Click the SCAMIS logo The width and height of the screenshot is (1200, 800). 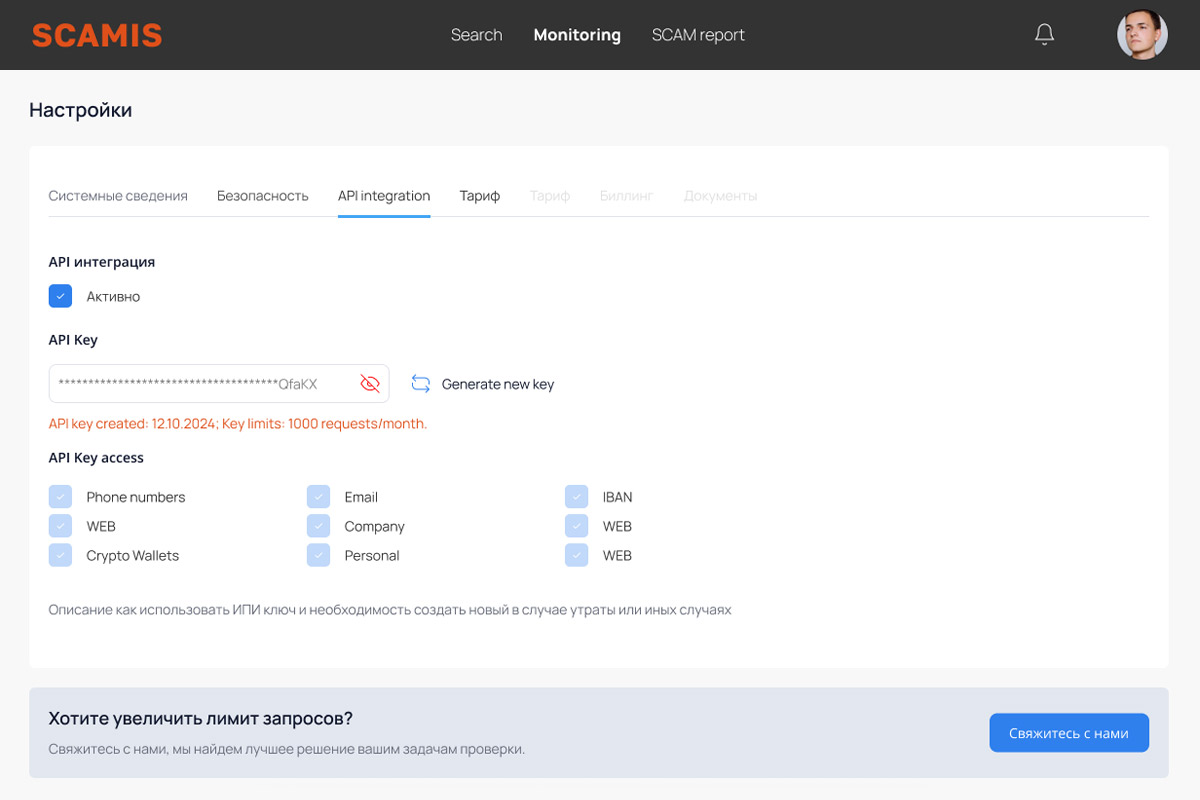point(97,35)
